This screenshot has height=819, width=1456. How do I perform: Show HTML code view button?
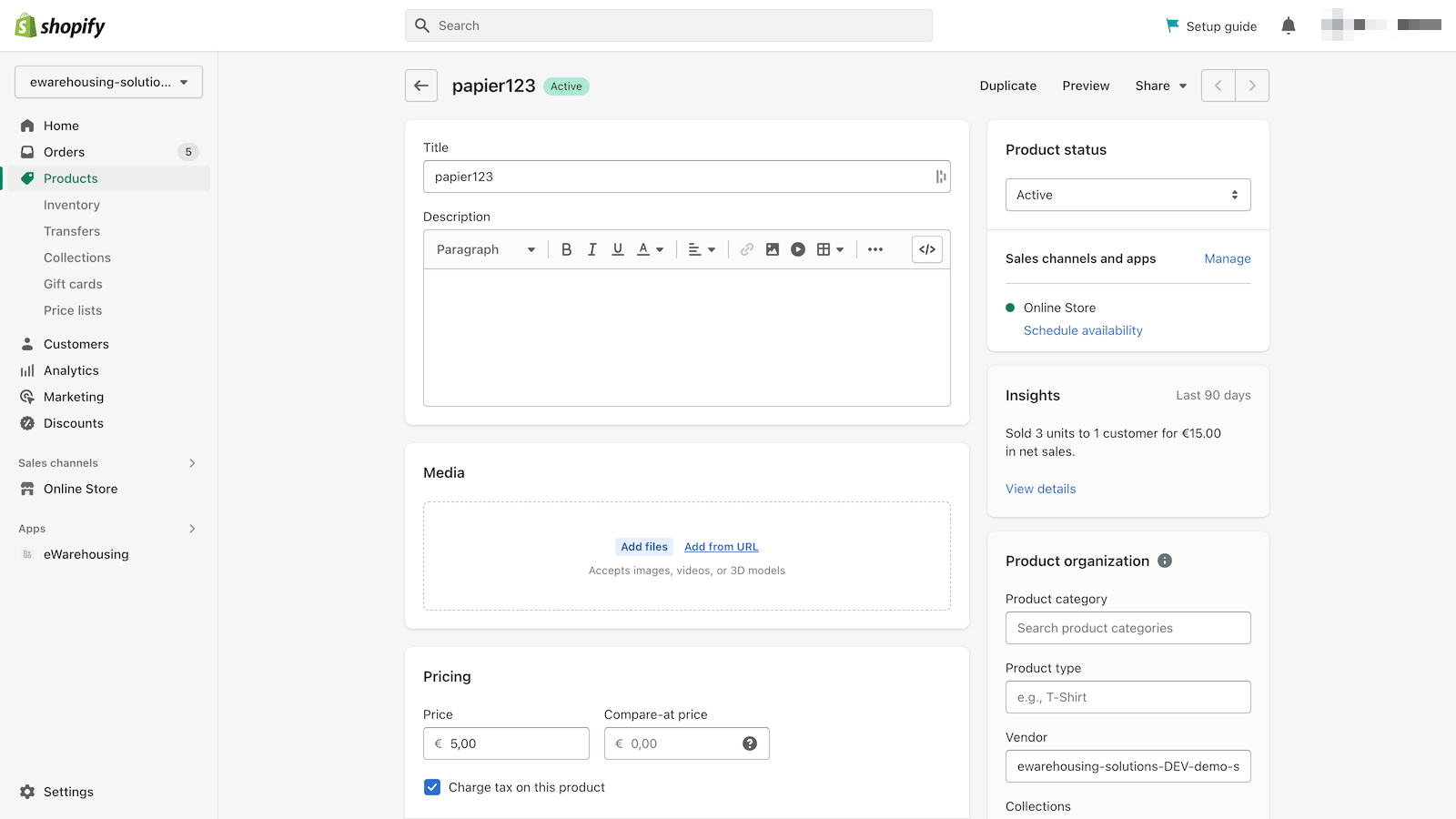pos(927,249)
